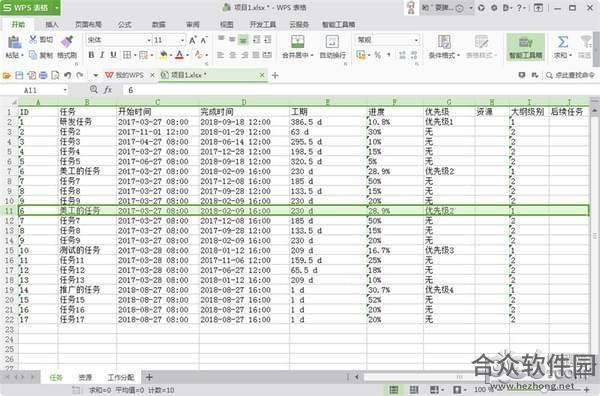Open the font size dropdown showing 11

pos(182,40)
